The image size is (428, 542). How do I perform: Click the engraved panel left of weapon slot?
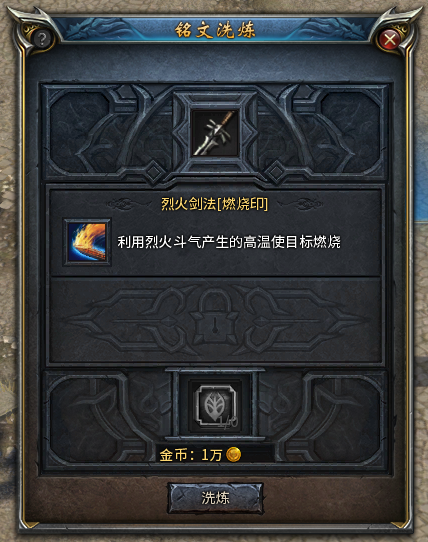tap(109, 133)
